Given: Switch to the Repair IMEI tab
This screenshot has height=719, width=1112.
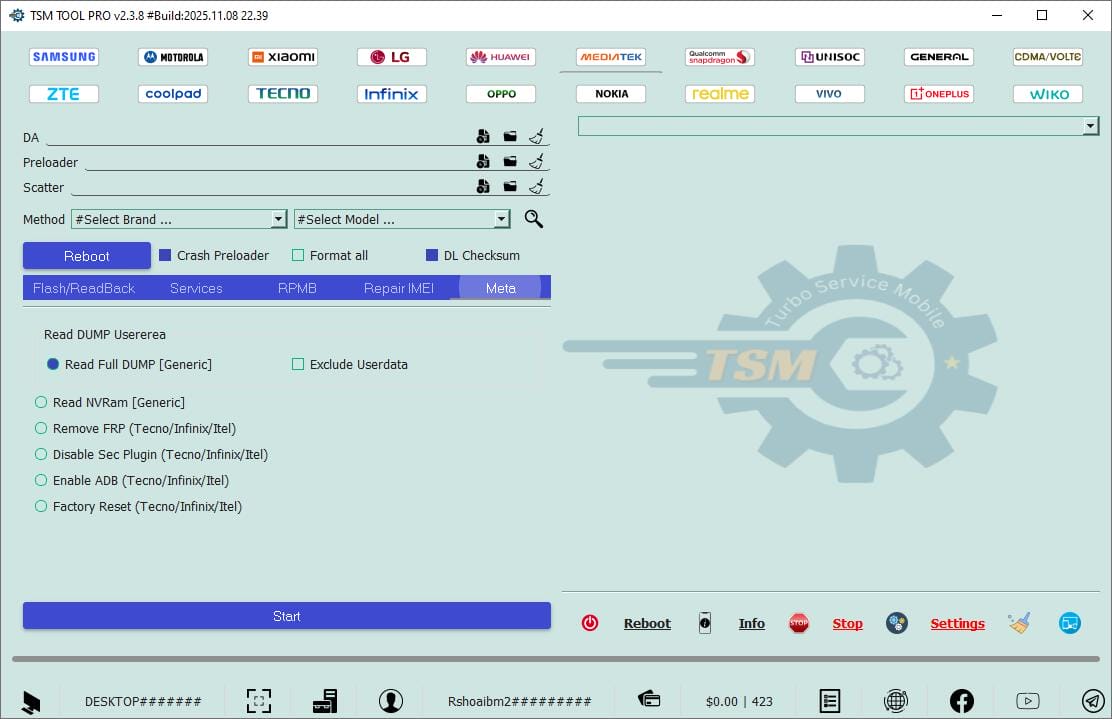Looking at the screenshot, I should click(398, 288).
